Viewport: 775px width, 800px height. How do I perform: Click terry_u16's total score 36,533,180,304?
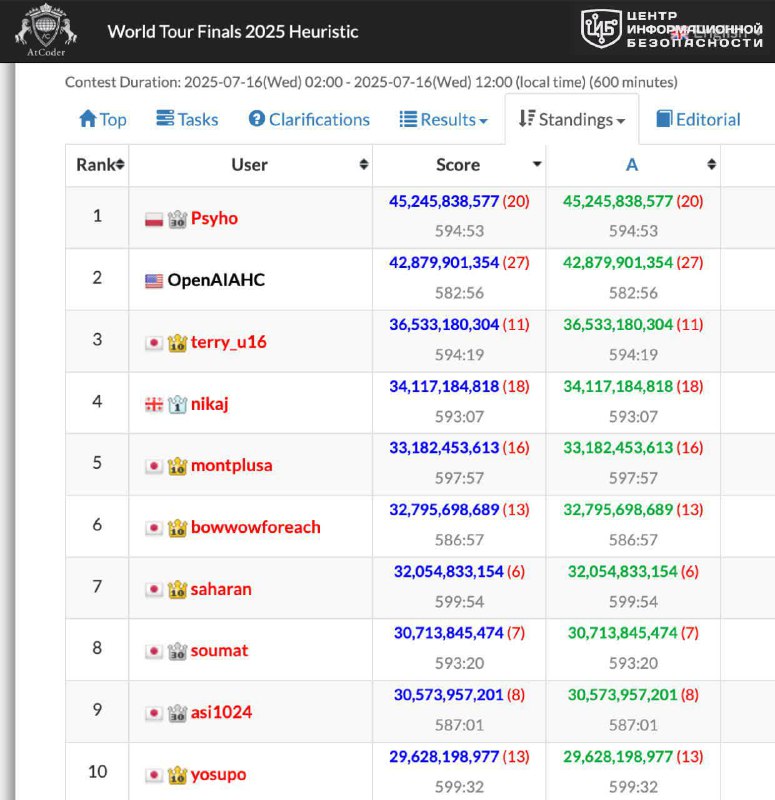(x=444, y=324)
